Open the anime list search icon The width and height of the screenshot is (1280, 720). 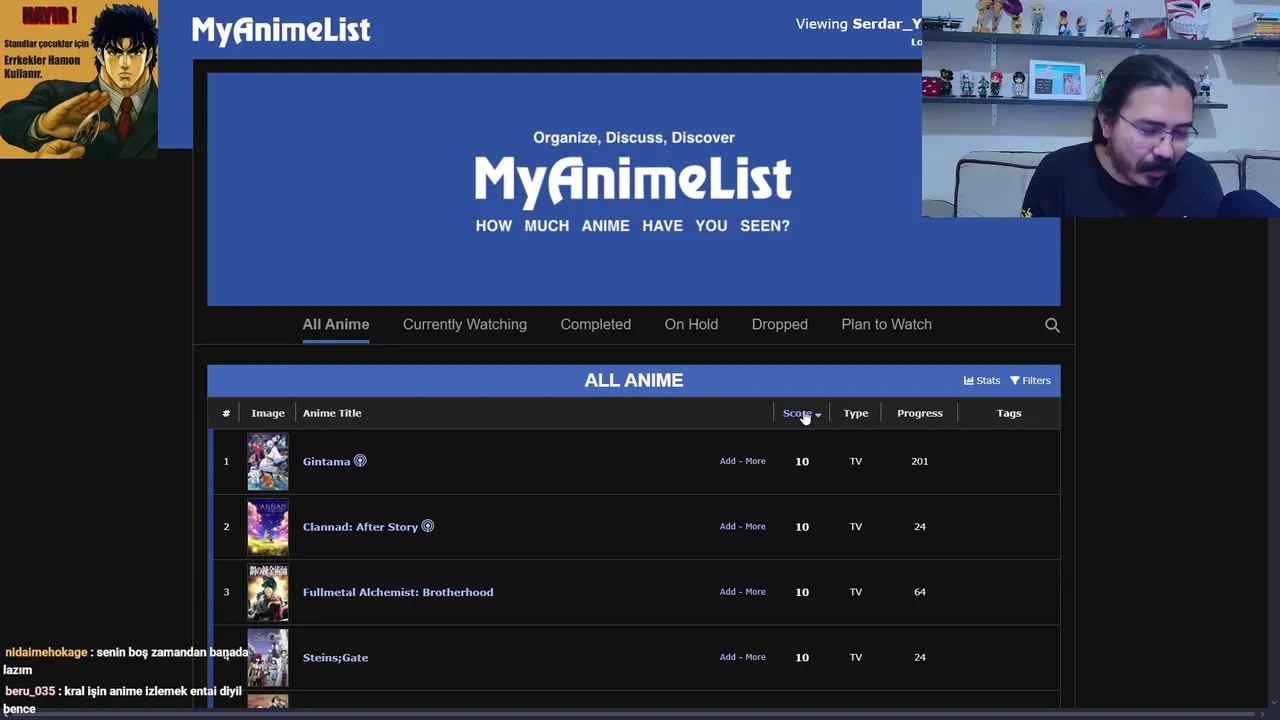point(1052,325)
